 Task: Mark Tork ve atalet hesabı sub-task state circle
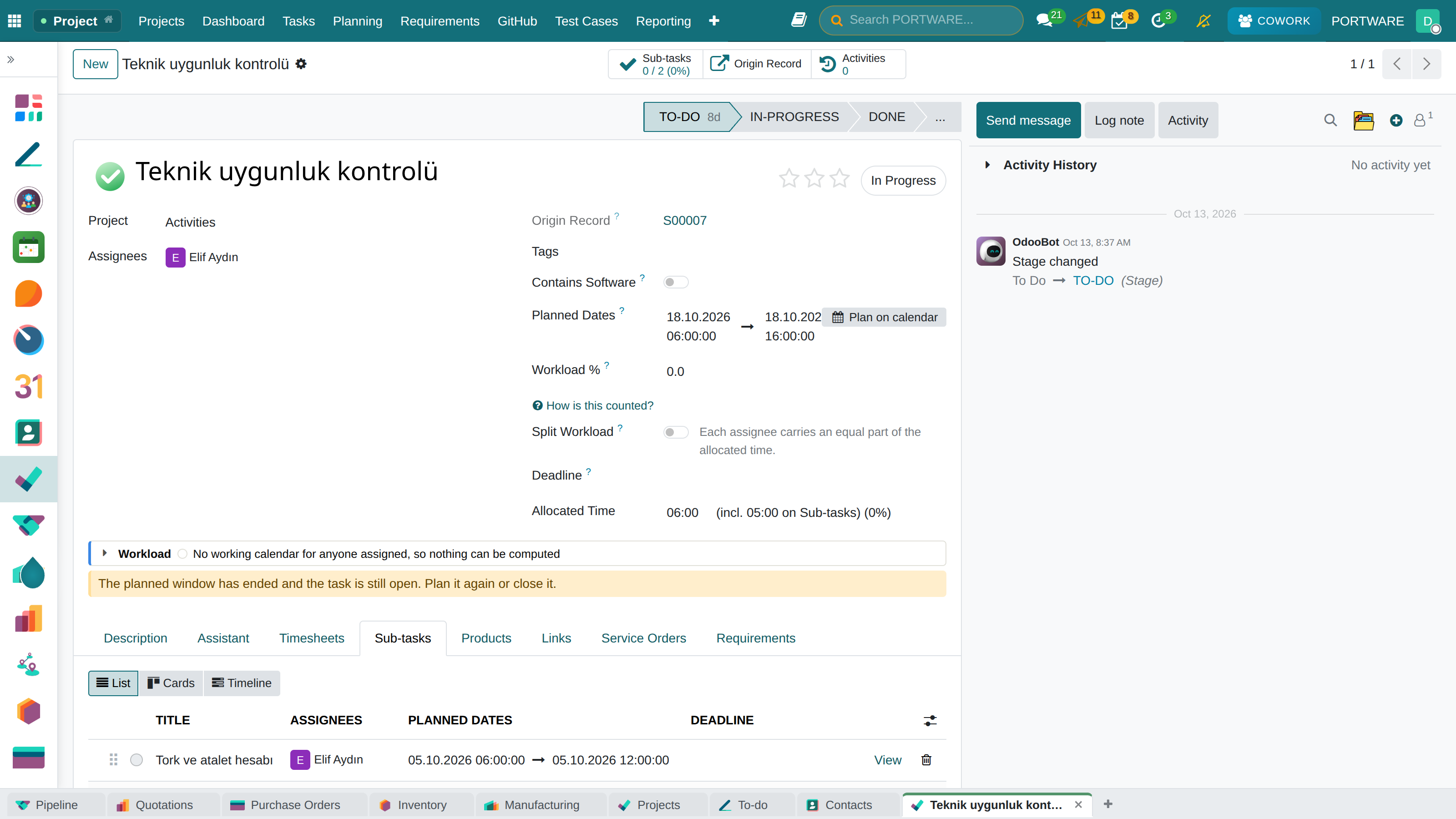[x=136, y=760]
